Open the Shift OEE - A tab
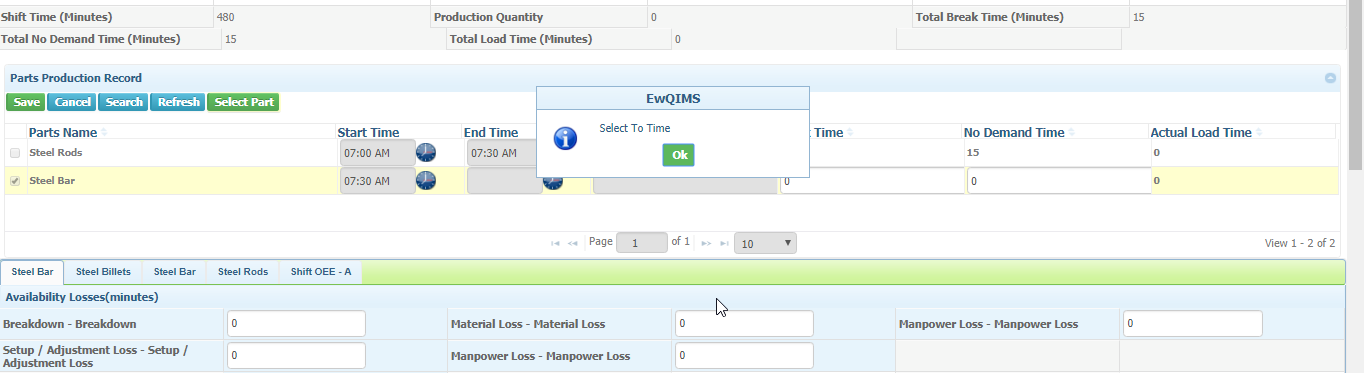Screen dimensions: 1364x373 pyautogui.click(x=321, y=272)
